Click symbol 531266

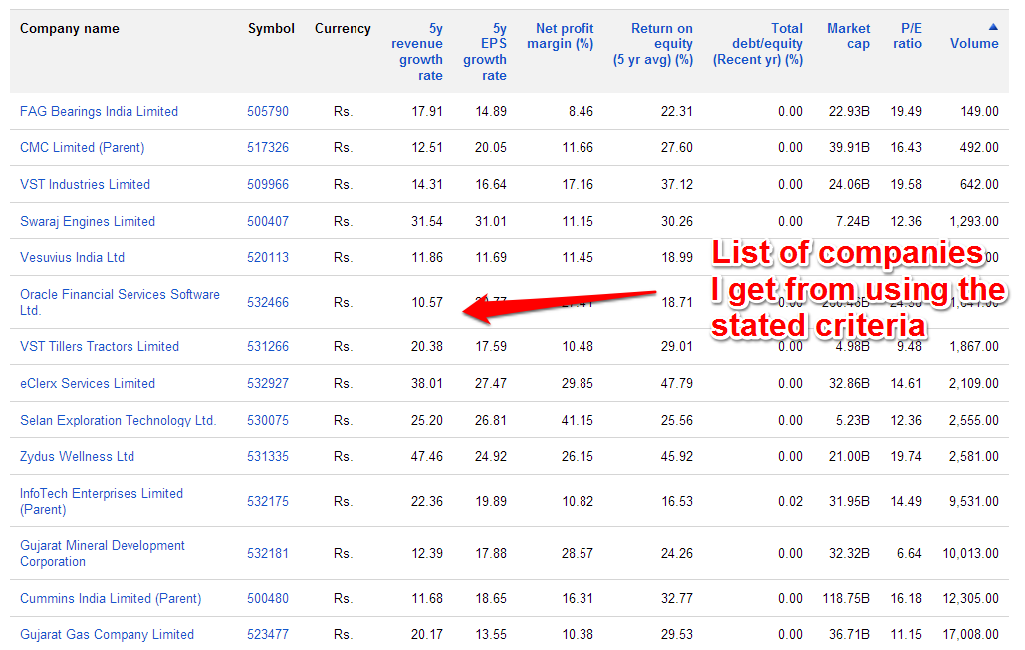268,347
